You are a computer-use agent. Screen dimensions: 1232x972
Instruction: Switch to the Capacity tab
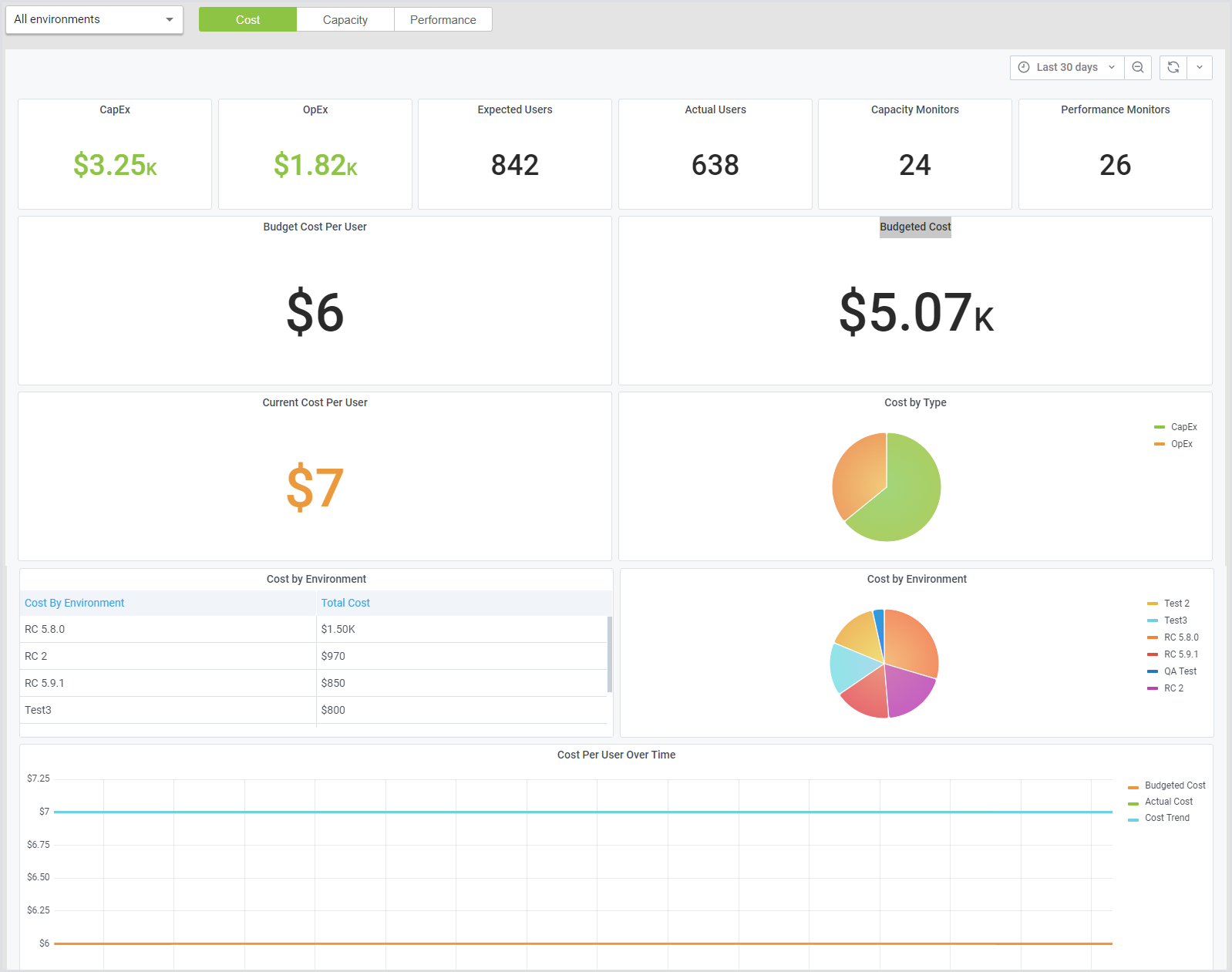(x=345, y=20)
